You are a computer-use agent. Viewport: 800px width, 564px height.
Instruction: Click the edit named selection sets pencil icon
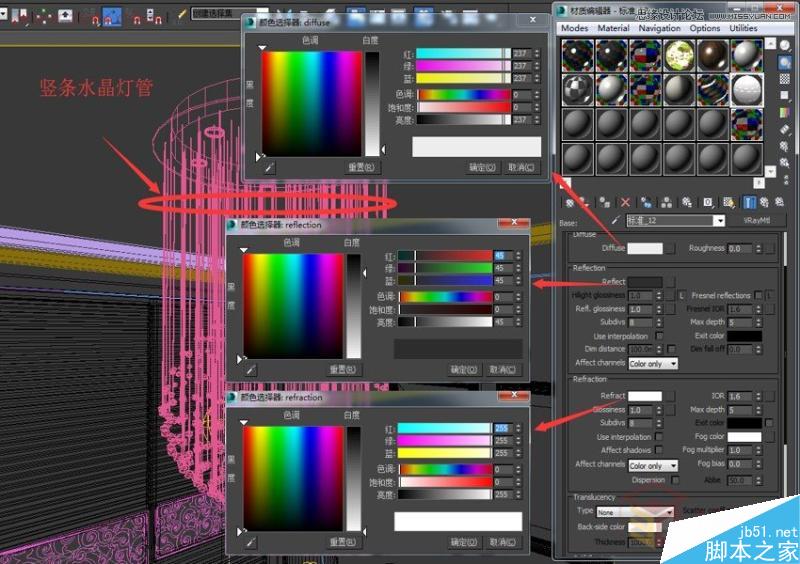point(182,15)
